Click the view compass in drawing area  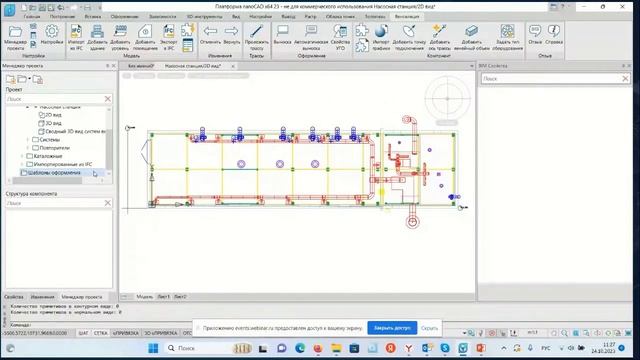(x=447, y=98)
